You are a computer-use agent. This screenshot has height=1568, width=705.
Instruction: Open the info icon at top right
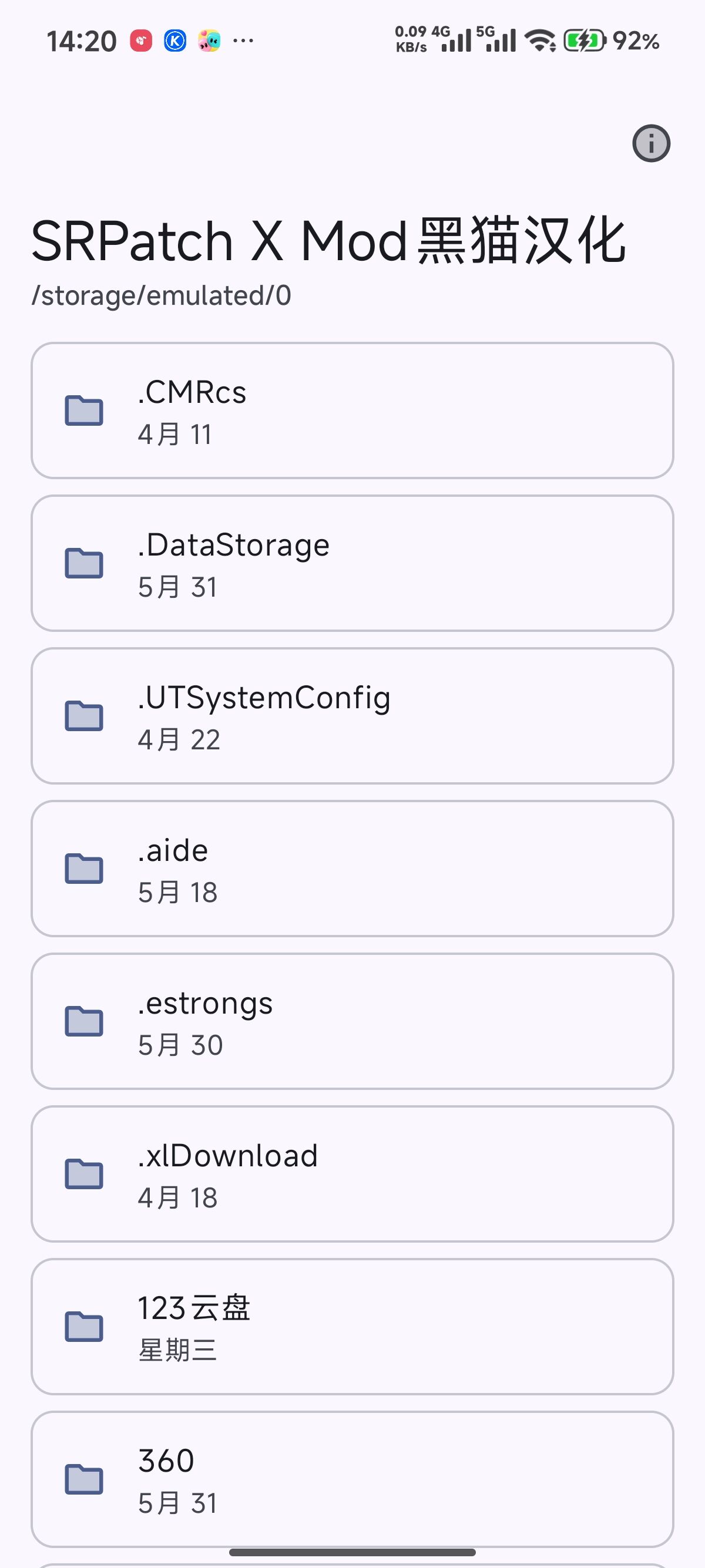pos(651,144)
